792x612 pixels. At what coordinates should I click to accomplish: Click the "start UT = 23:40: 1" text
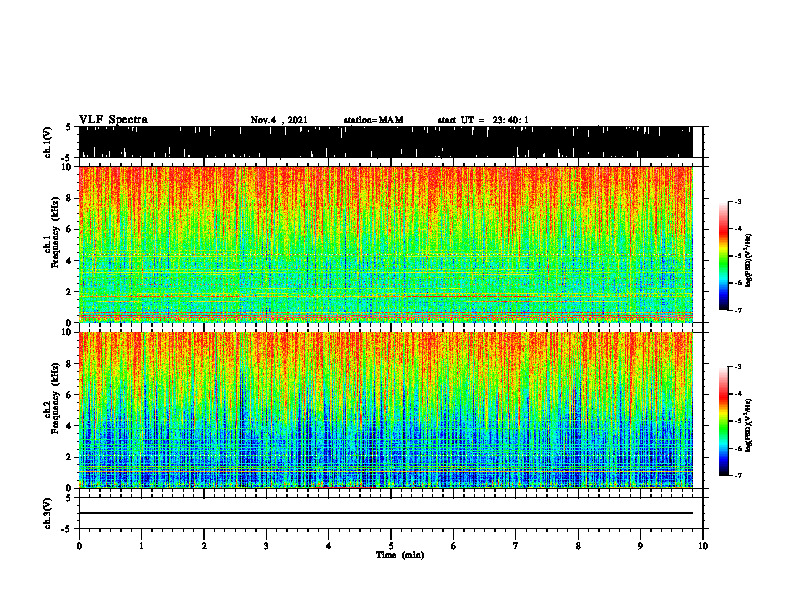tap(483, 120)
